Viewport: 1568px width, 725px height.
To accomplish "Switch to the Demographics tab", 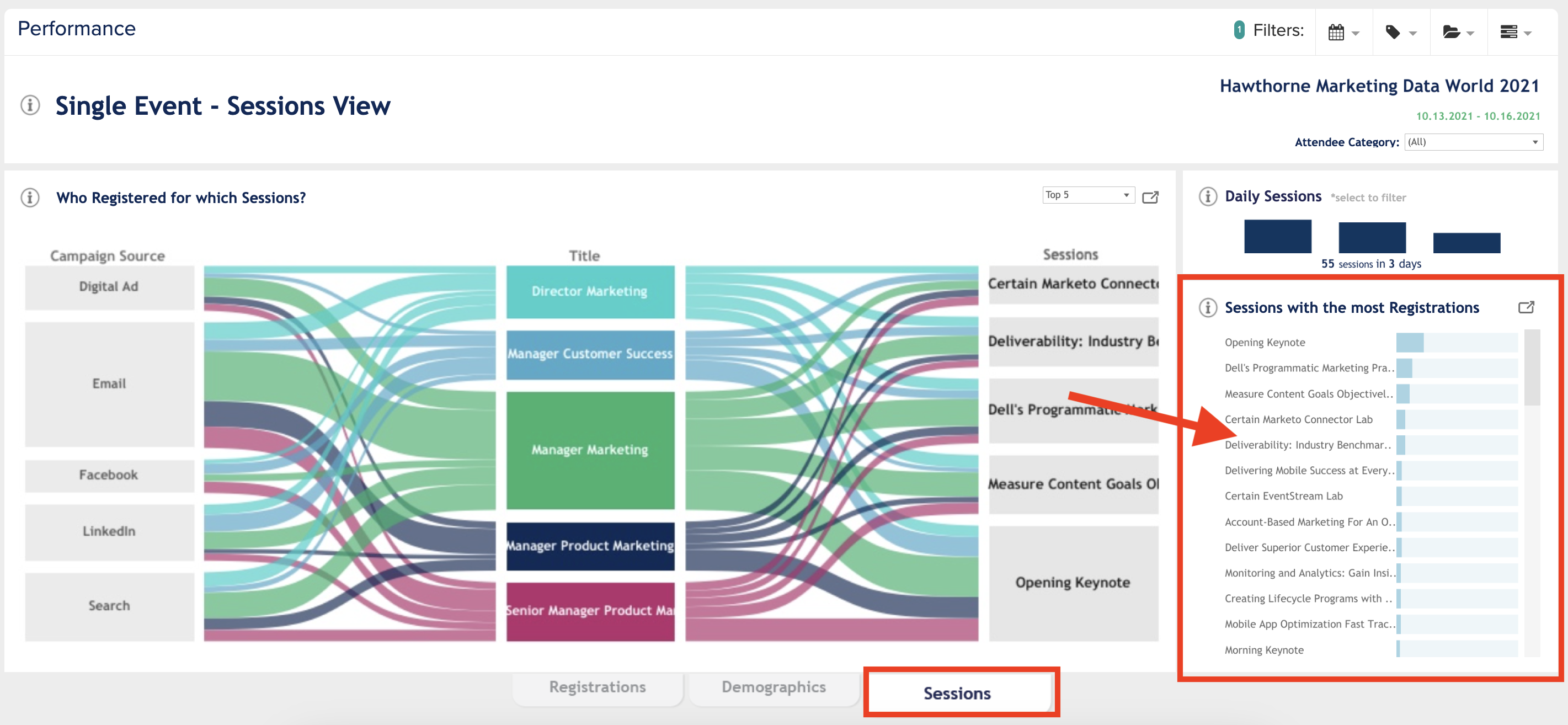I will (x=774, y=687).
